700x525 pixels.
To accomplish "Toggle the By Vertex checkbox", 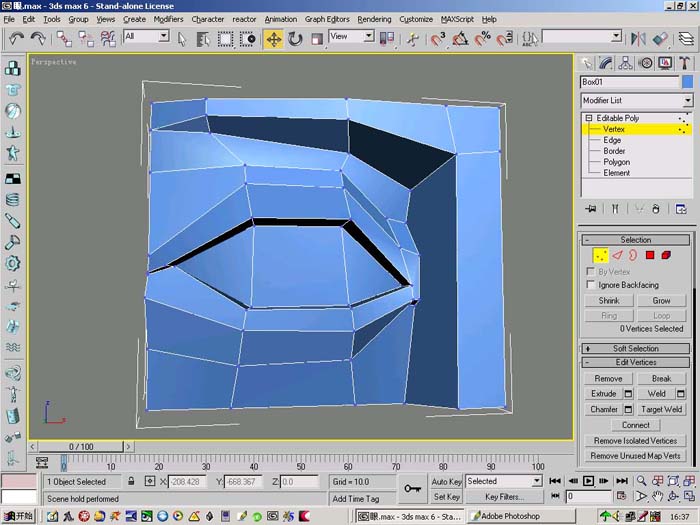I will pyautogui.click(x=591, y=271).
